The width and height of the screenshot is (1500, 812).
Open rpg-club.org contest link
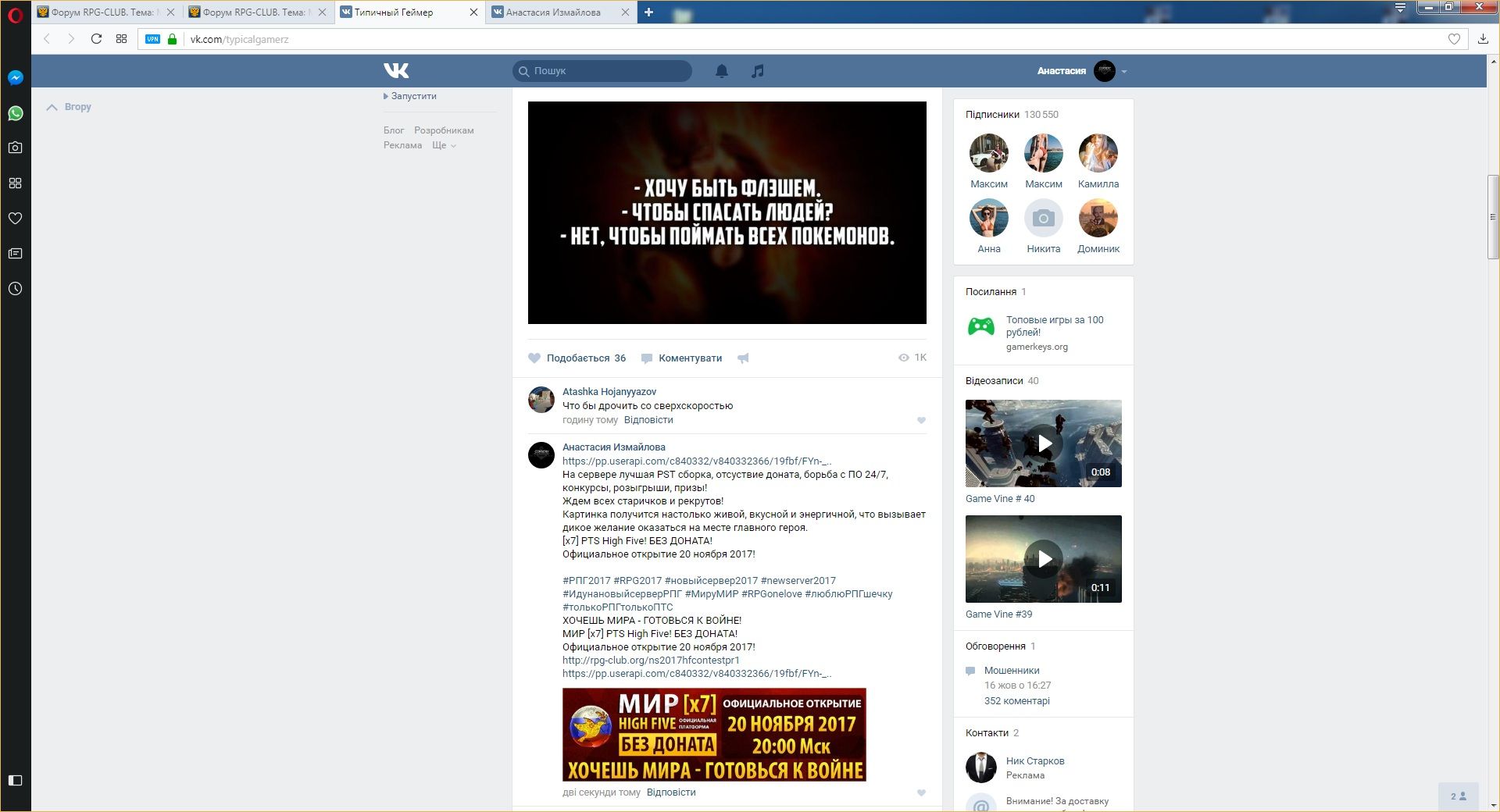point(651,661)
